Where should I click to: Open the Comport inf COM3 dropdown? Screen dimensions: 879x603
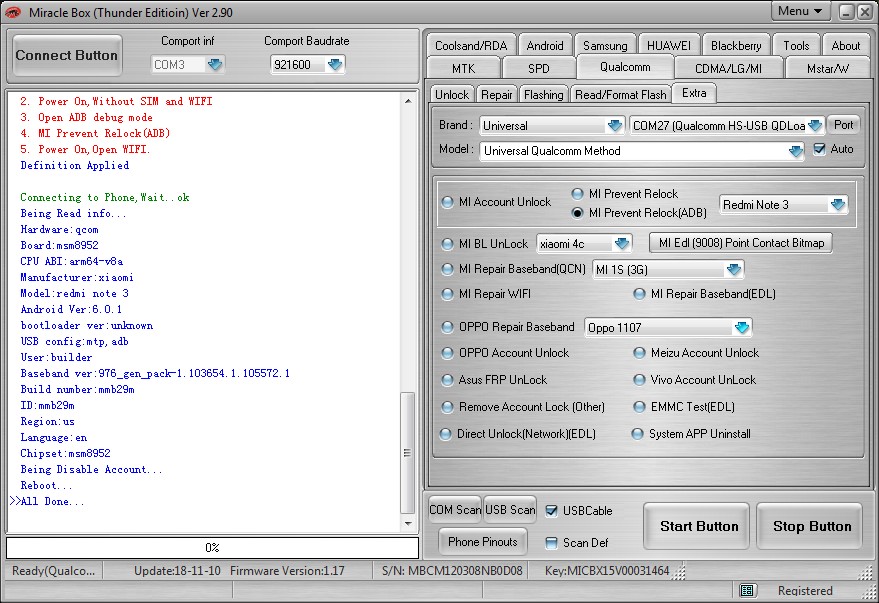tap(215, 64)
